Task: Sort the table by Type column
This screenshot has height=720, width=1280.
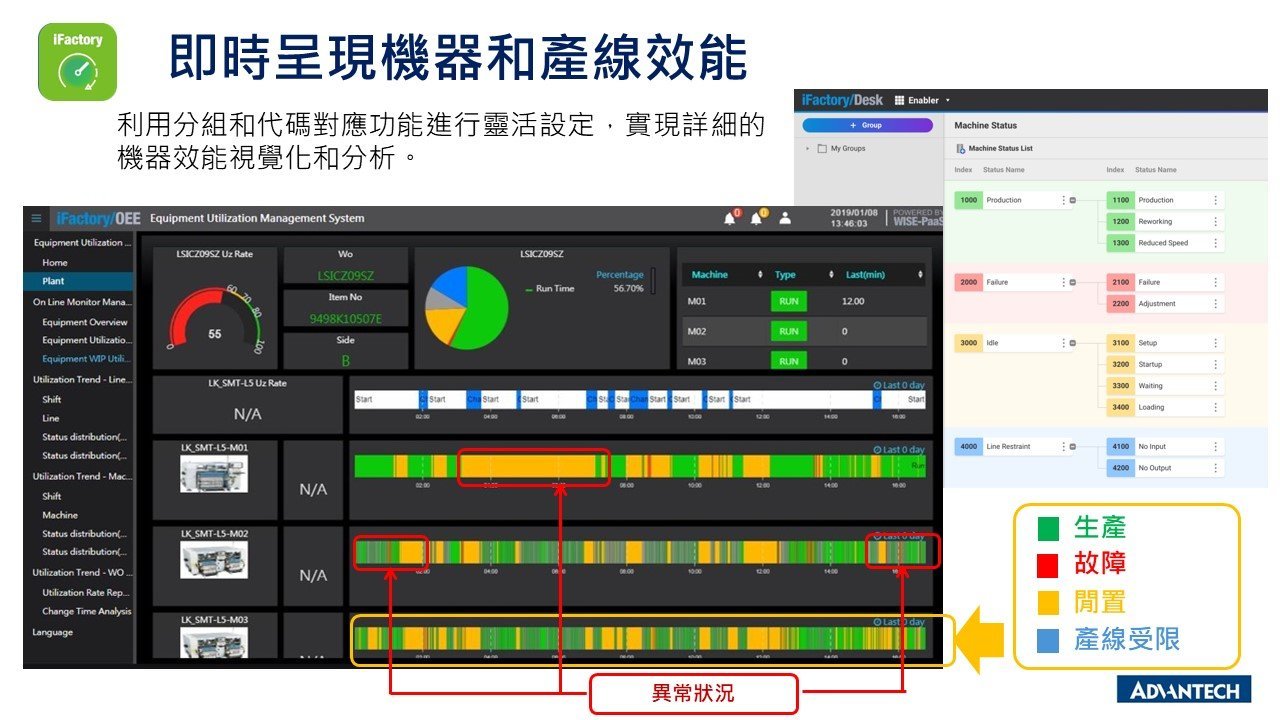Action: click(830, 274)
